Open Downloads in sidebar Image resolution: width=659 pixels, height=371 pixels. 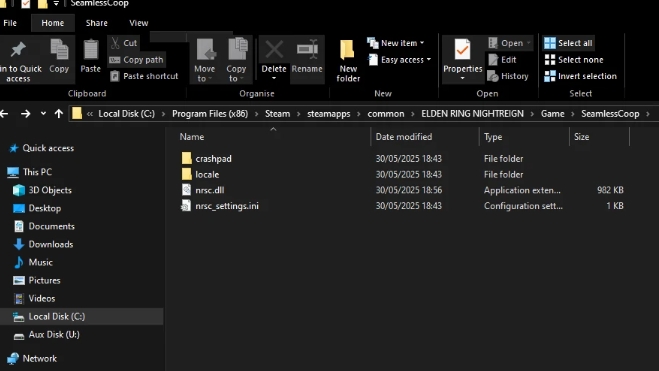pyautogui.click(x=50, y=244)
